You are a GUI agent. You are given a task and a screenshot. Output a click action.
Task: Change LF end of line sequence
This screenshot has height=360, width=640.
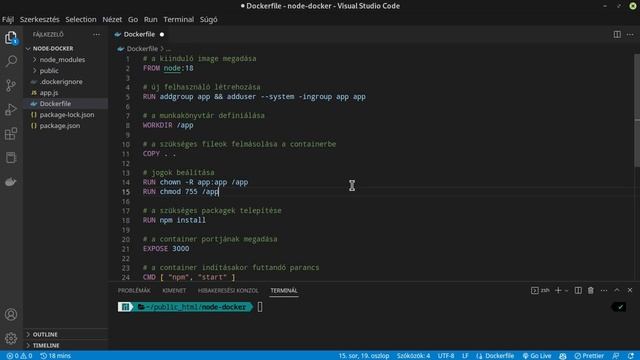coord(465,356)
